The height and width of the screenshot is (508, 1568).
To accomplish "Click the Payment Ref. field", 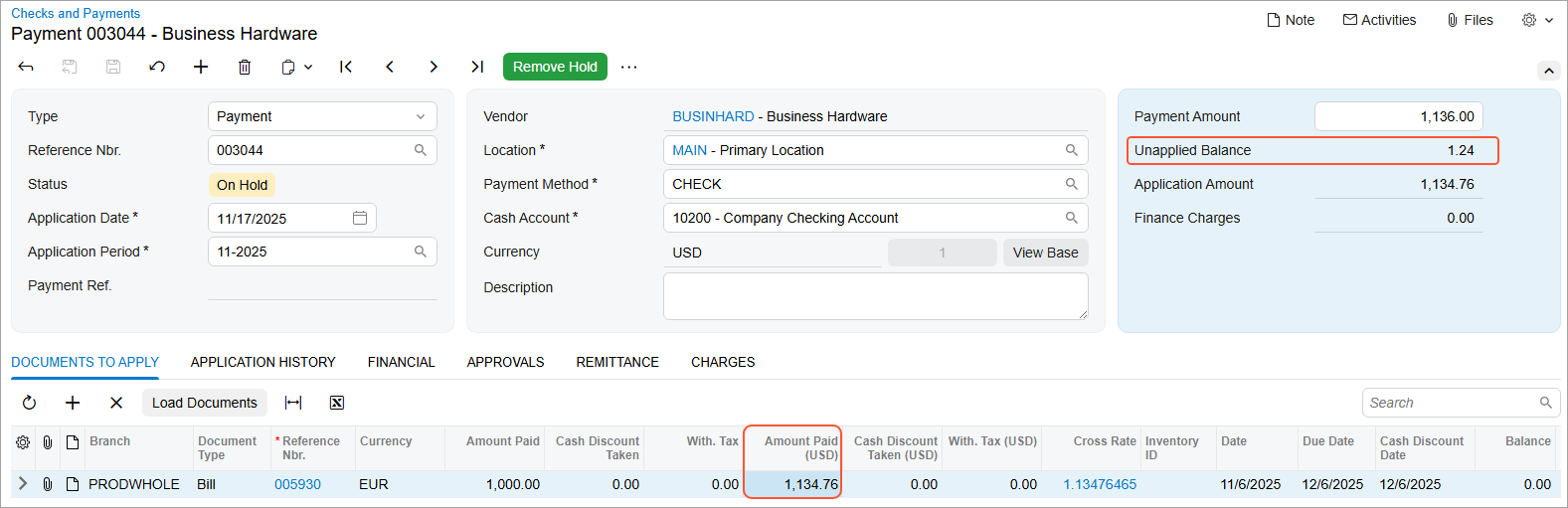I will point(322,285).
